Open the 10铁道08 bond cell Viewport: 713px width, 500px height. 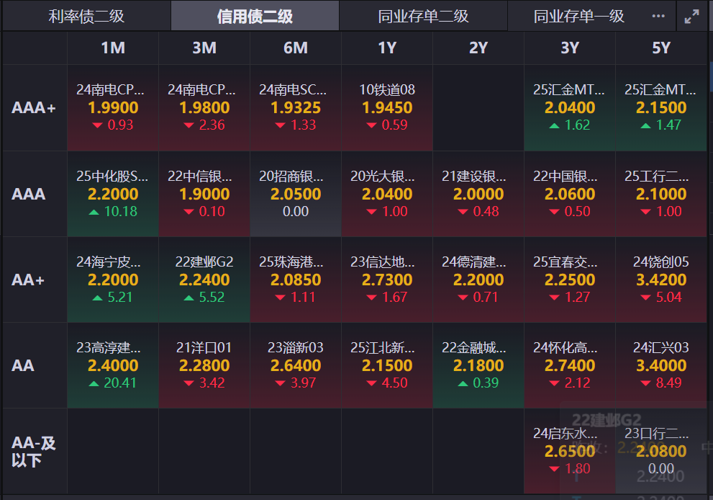coord(387,107)
